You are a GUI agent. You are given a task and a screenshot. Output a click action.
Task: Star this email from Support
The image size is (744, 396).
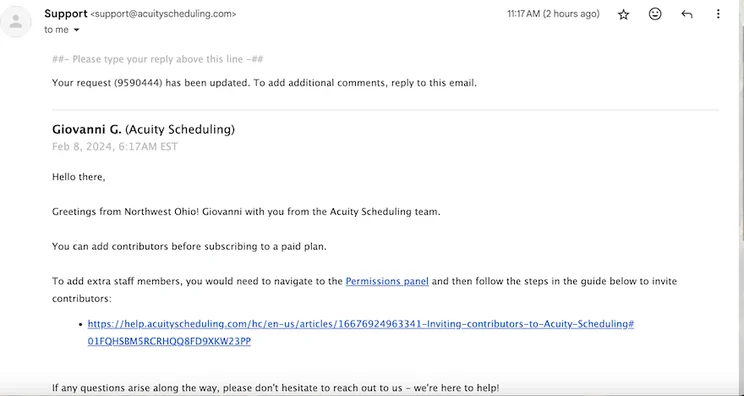(x=623, y=15)
